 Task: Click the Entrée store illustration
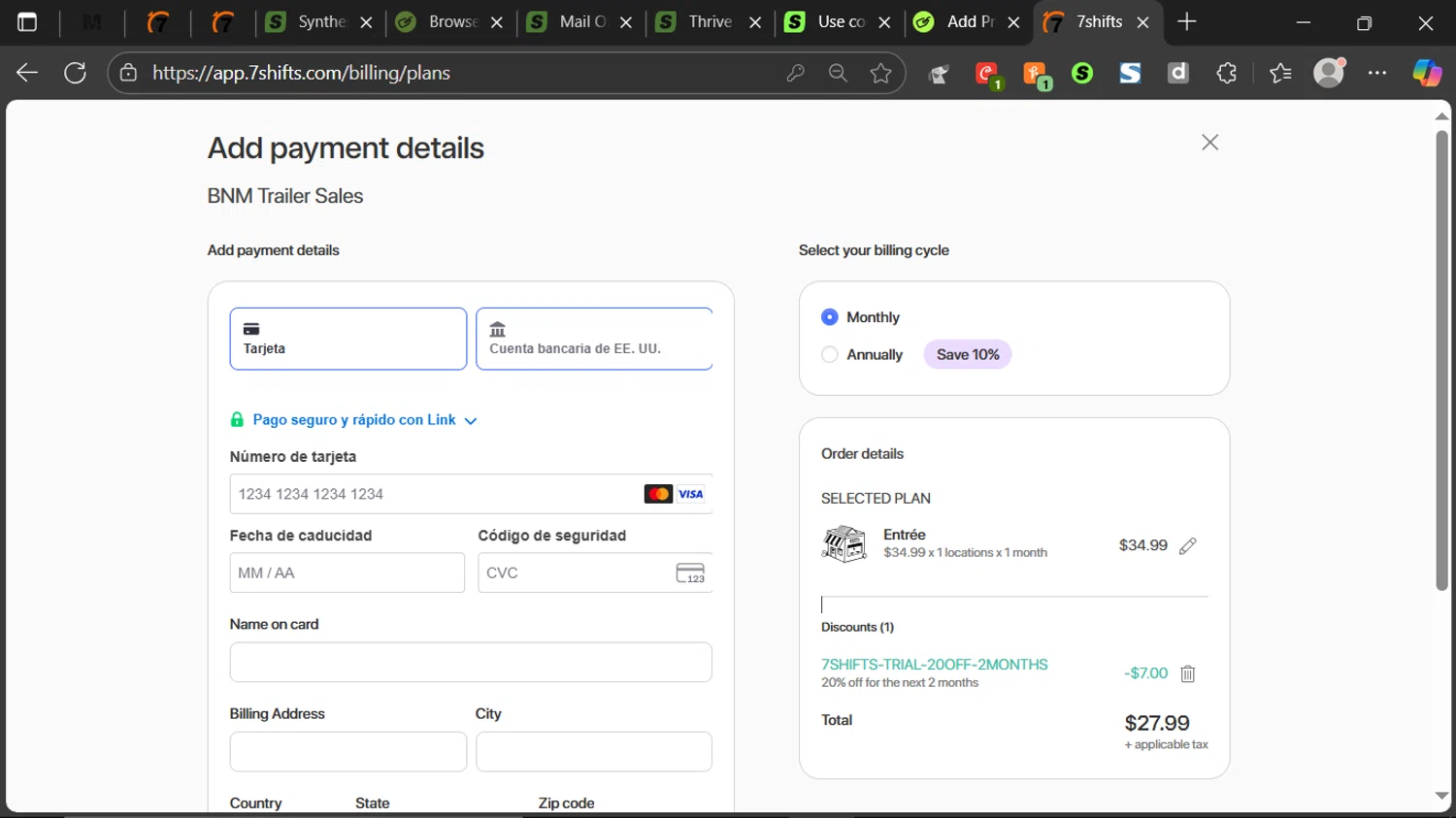[844, 544]
